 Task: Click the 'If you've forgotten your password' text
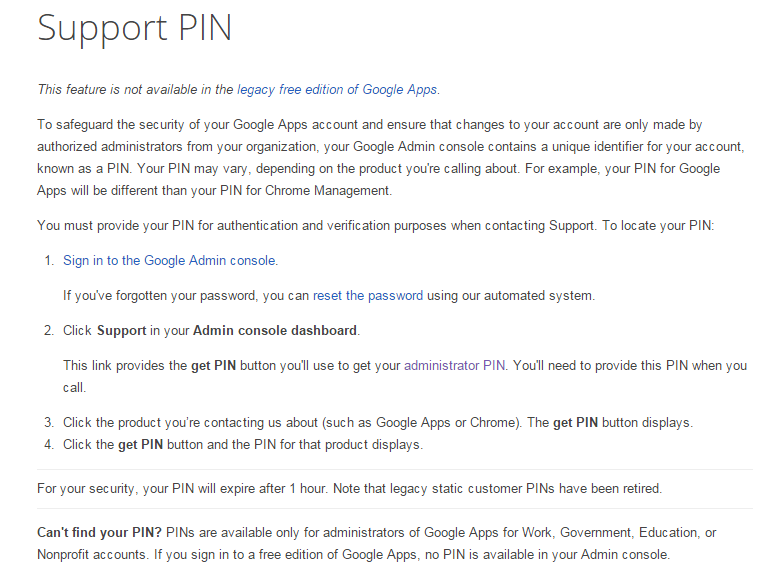329,296
